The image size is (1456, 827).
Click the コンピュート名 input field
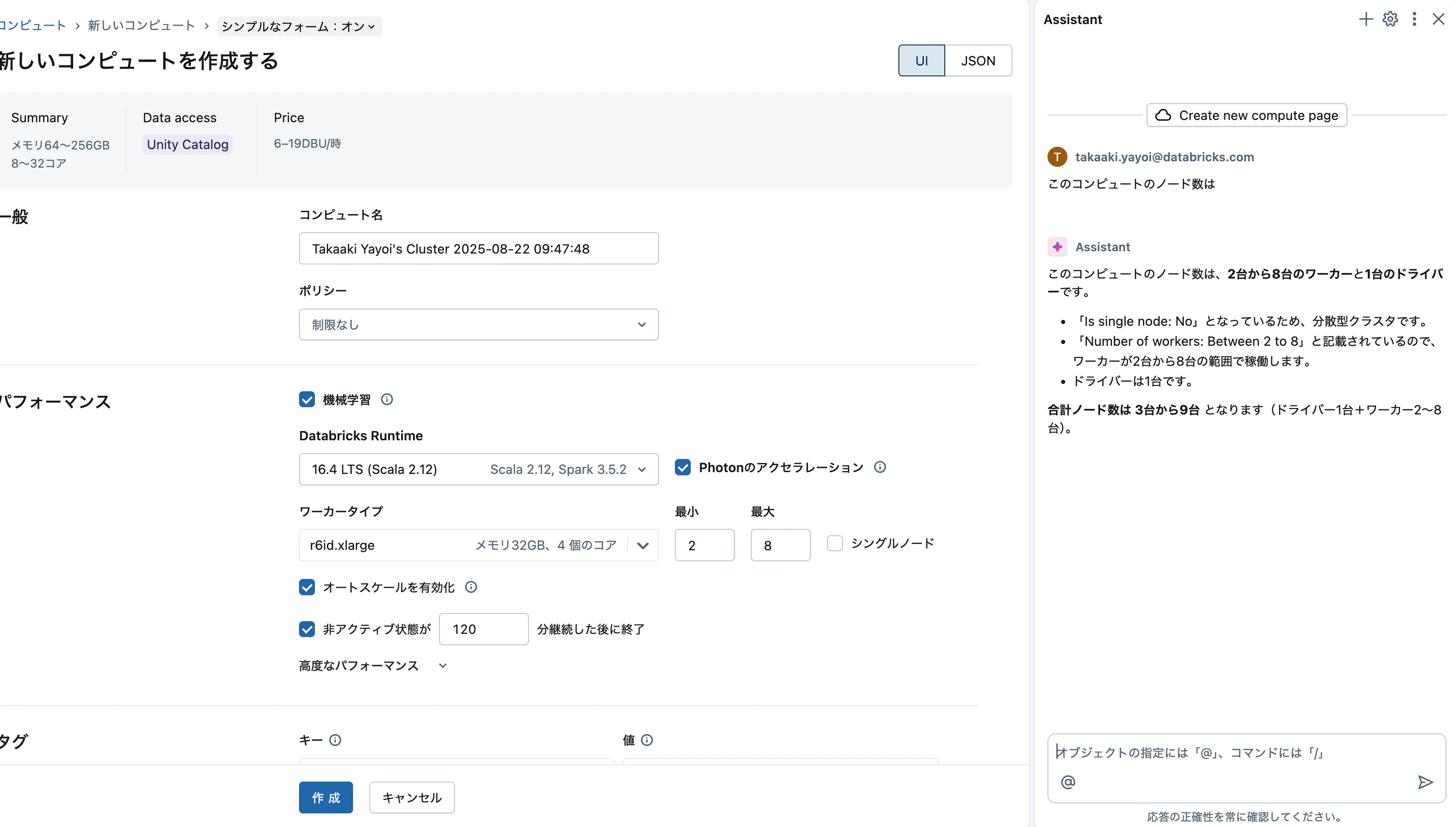tap(479, 248)
